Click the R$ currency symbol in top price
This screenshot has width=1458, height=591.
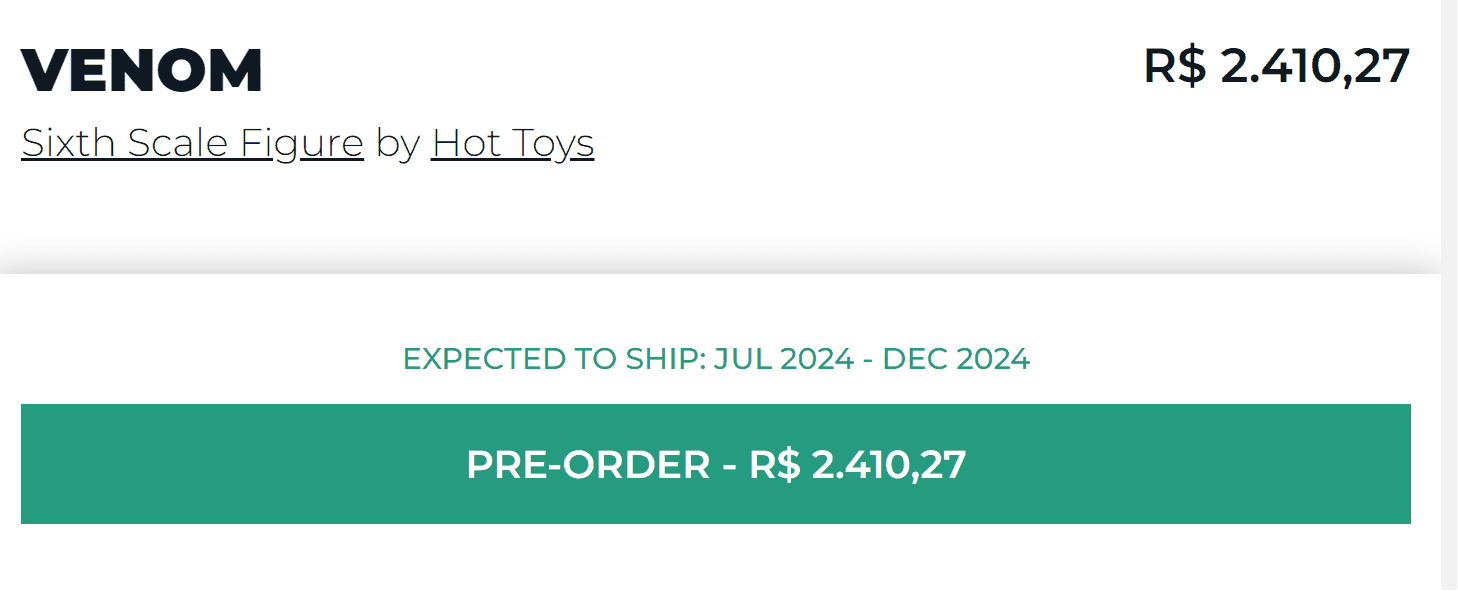(1175, 66)
